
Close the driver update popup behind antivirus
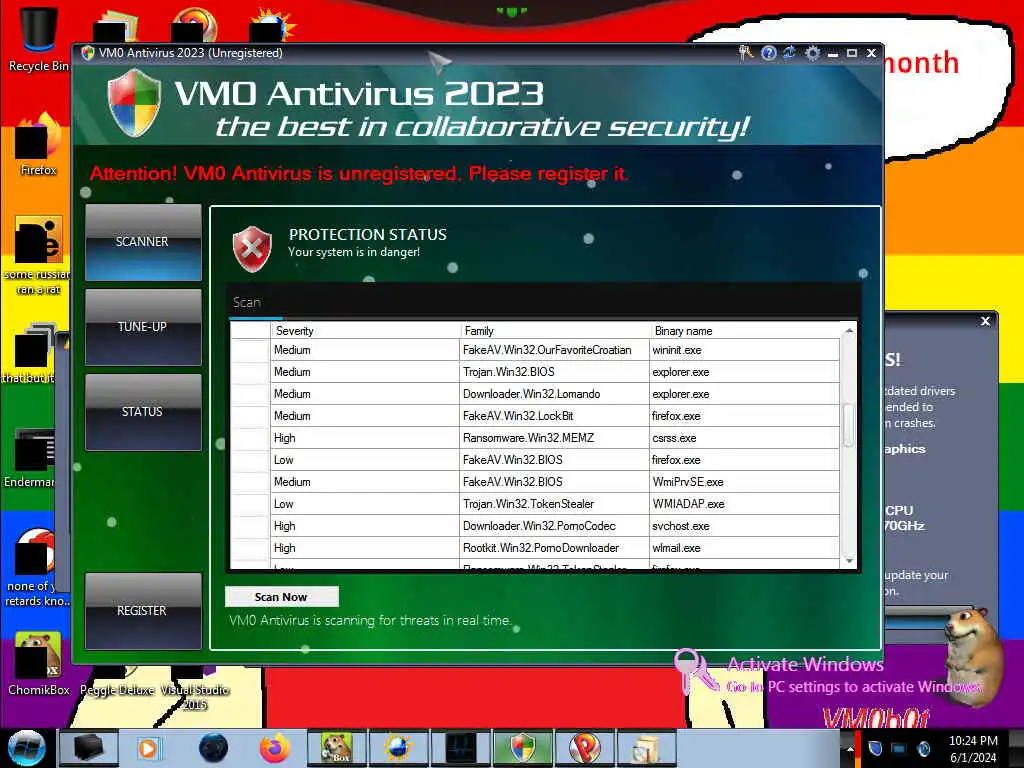(x=985, y=321)
